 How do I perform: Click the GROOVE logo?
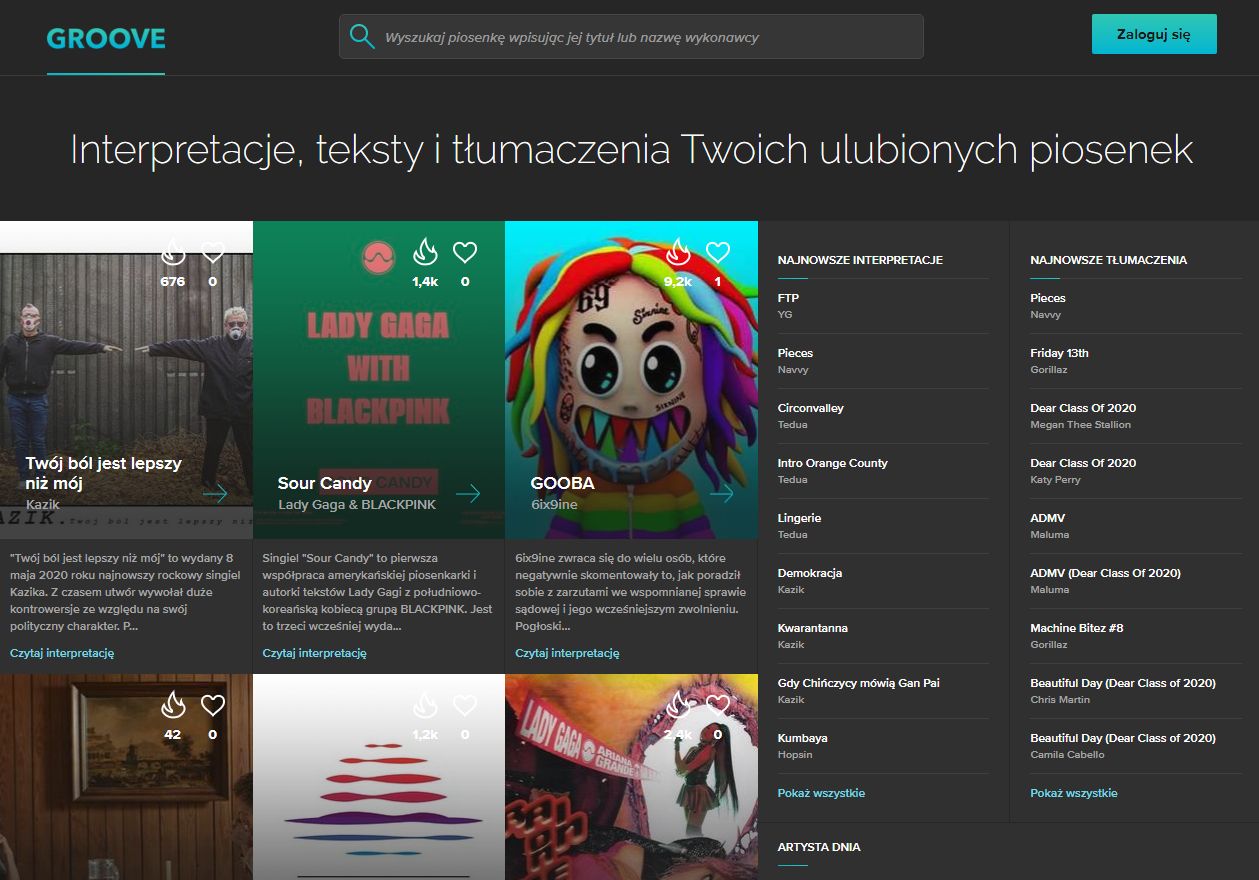(106, 39)
